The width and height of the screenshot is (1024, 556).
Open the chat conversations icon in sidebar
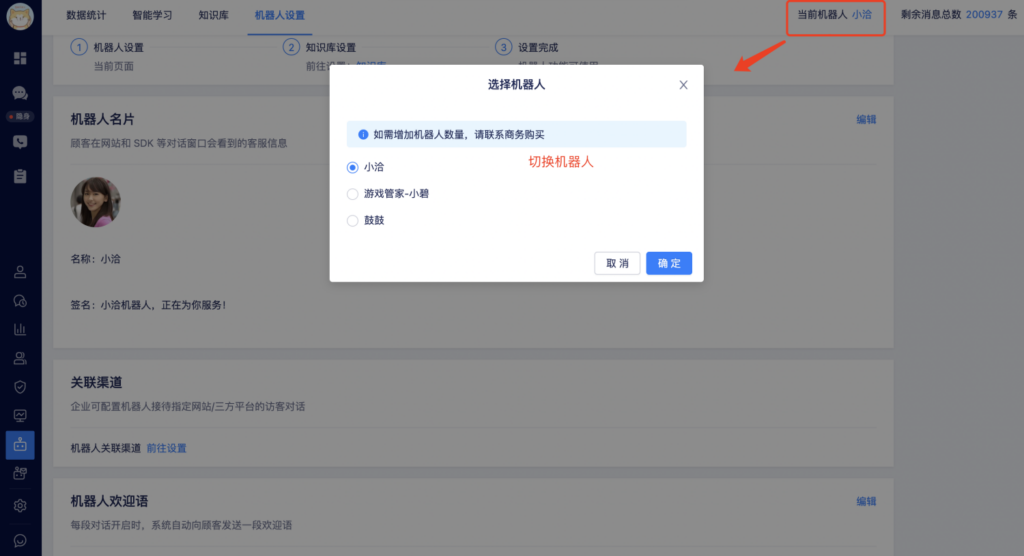(20, 93)
